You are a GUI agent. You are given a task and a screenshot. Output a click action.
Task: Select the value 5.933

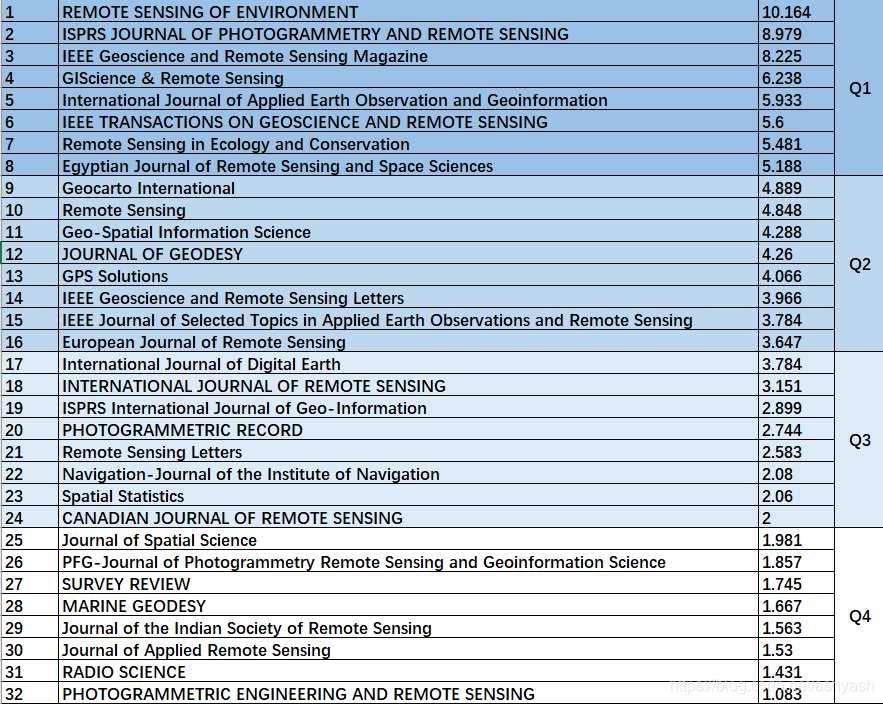pos(796,100)
